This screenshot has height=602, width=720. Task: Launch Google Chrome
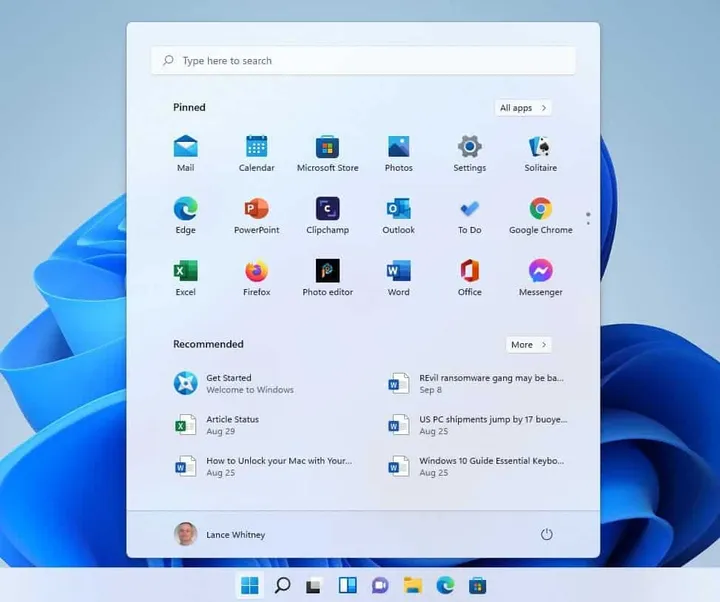click(x=540, y=215)
